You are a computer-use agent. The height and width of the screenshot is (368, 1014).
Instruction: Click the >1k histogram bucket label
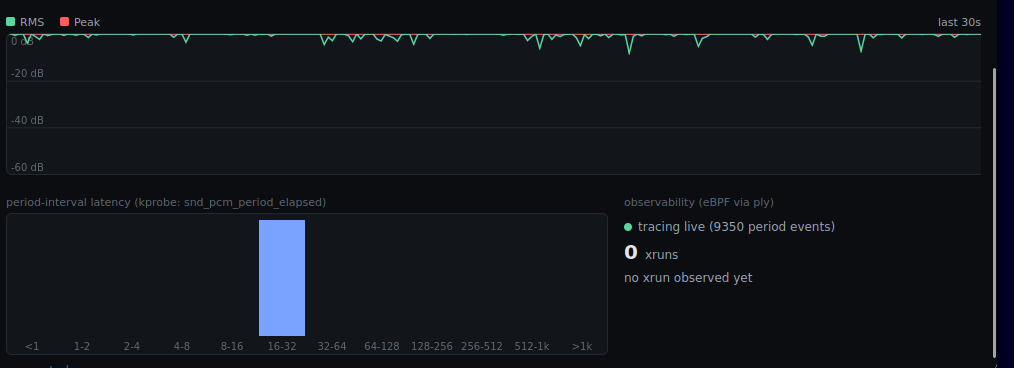coord(582,347)
